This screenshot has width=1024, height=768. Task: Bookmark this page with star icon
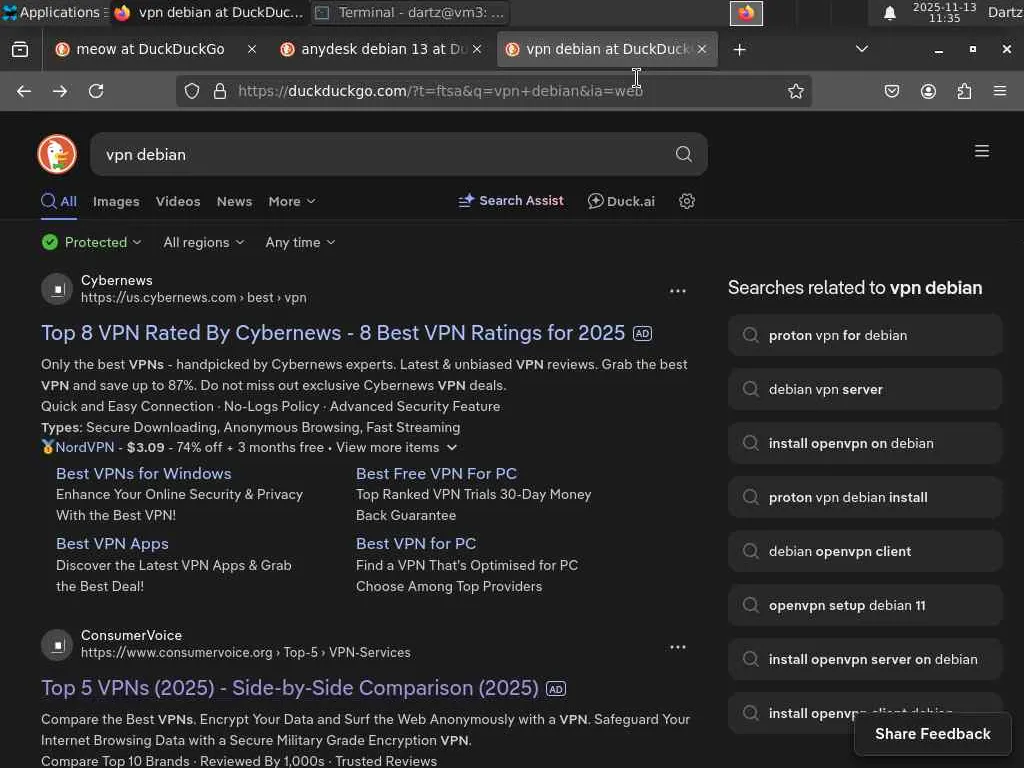[x=795, y=91]
